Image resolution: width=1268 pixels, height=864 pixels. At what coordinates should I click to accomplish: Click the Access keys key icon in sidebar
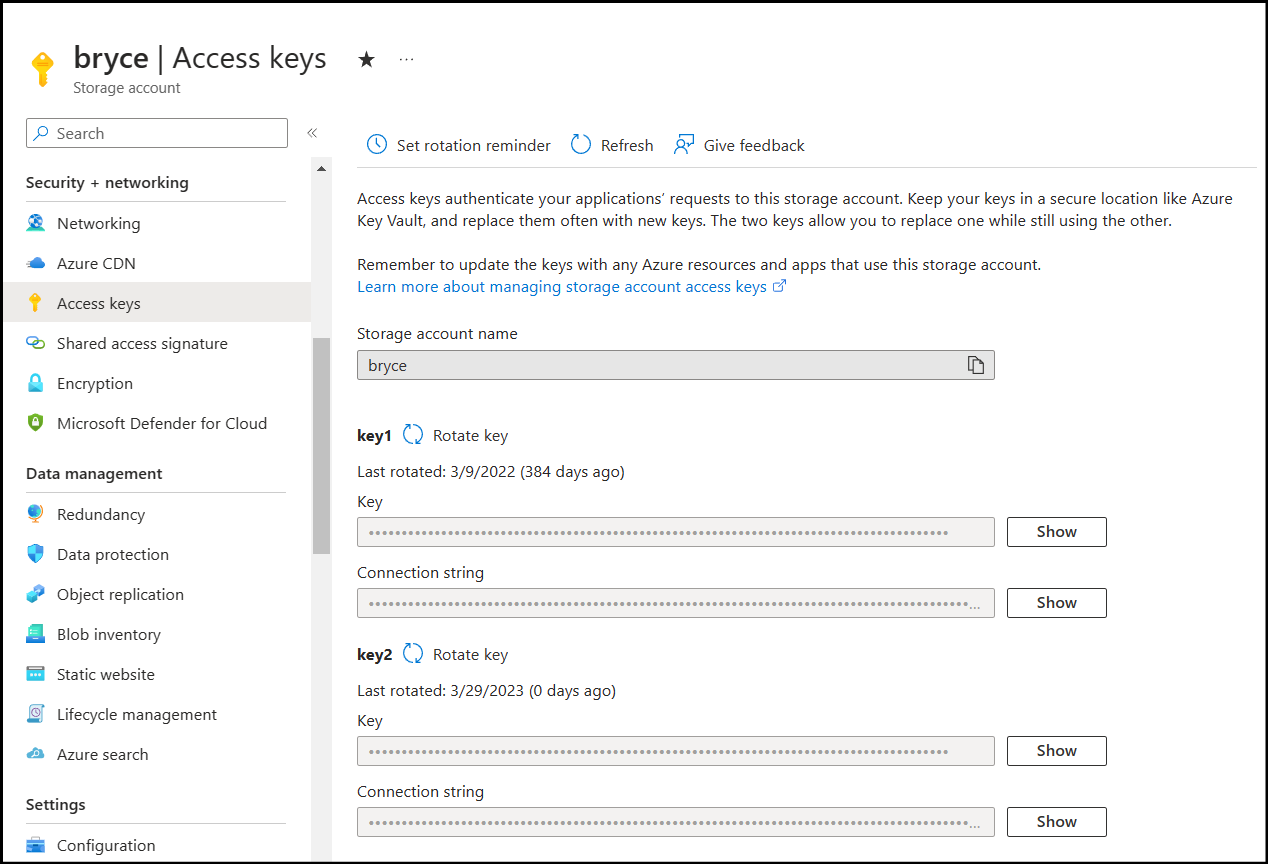click(36, 303)
